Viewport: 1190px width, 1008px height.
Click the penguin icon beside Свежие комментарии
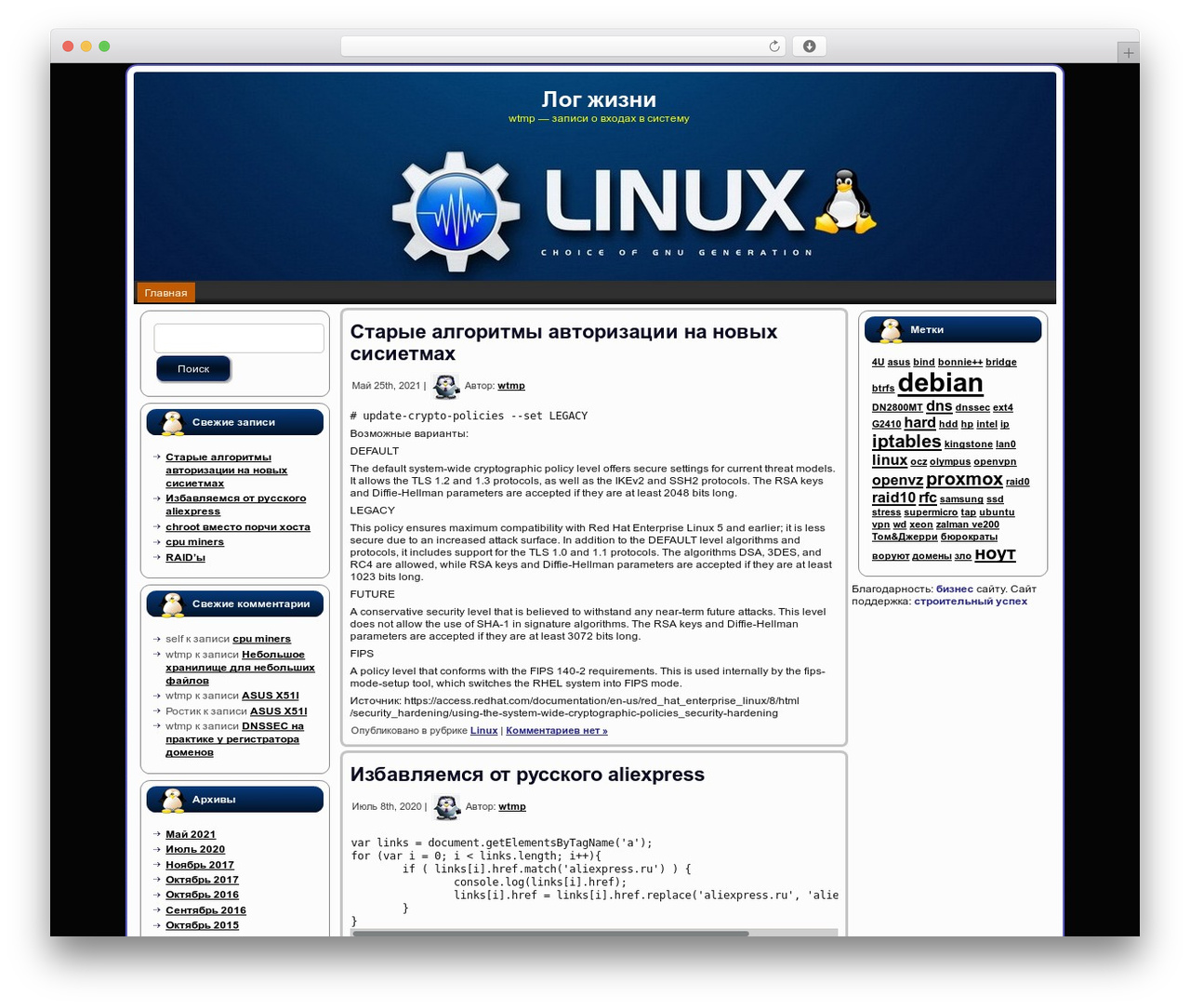pos(173,604)
